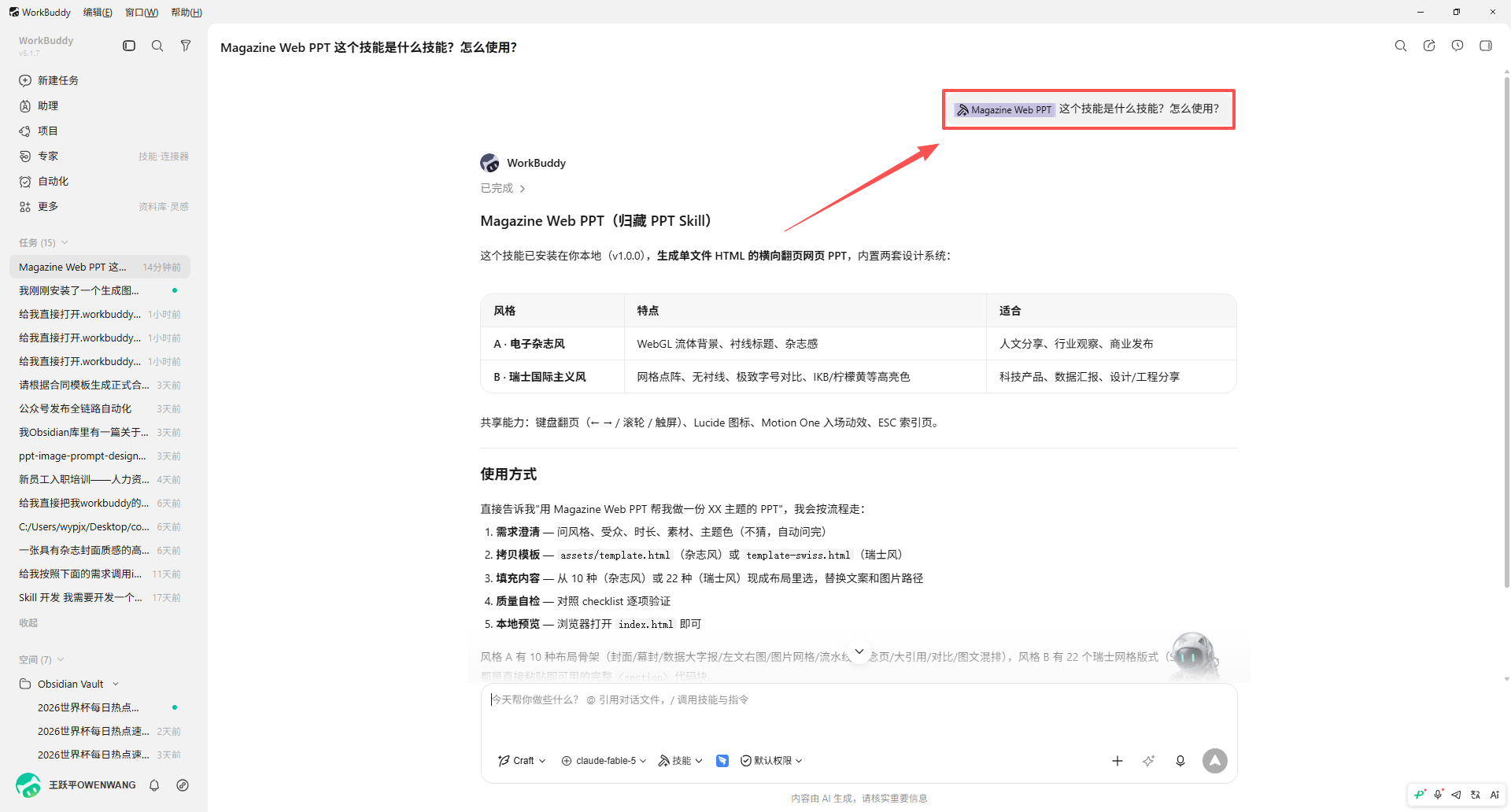Click the floating toolbar microphone icon

(1439, 795)
